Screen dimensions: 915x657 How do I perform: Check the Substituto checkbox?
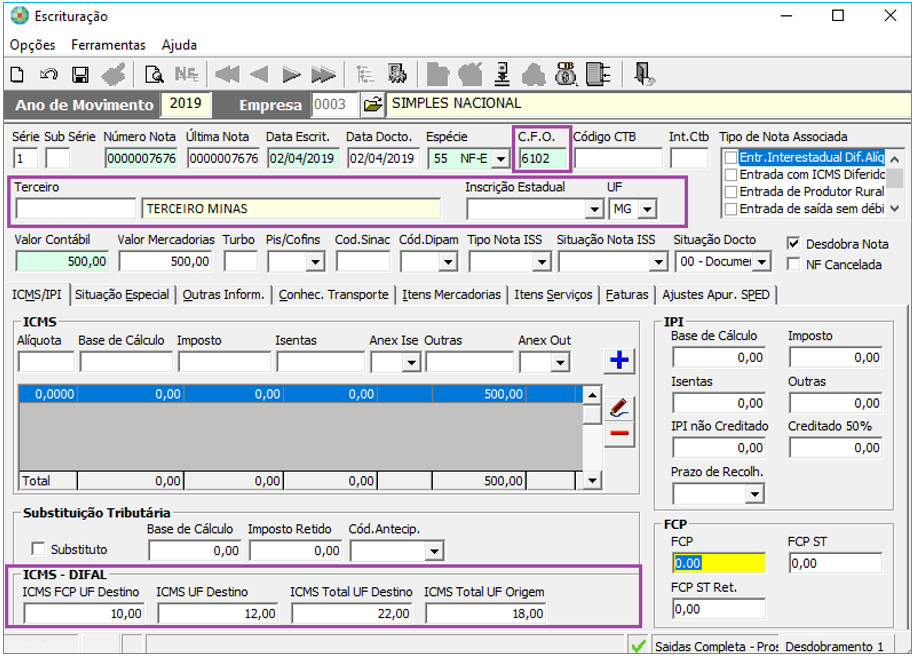38,549
